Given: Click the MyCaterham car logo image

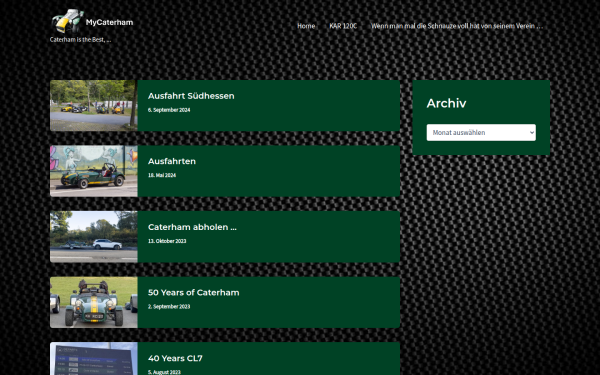Looking at the screenshot, I should [67, 21].
